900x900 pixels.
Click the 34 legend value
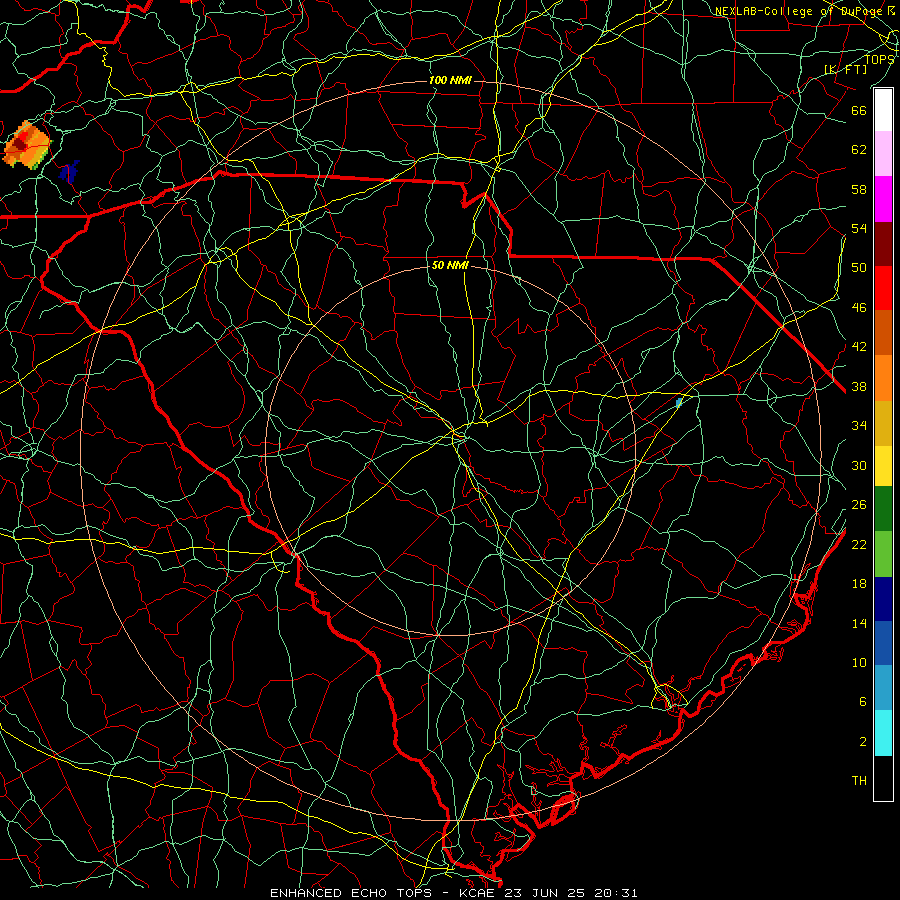point(859,425)
